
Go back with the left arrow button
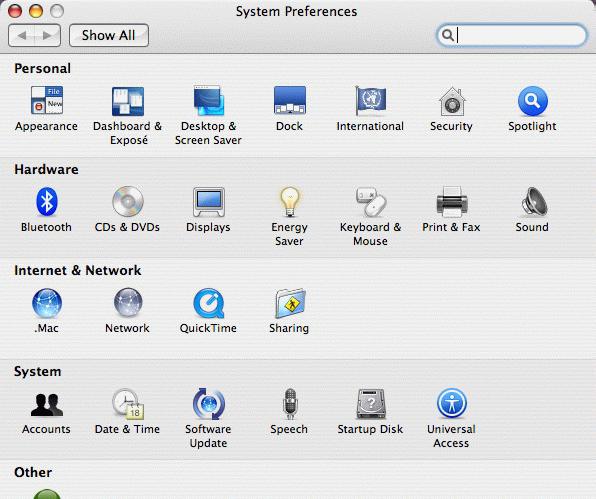[x=22, y=35]
